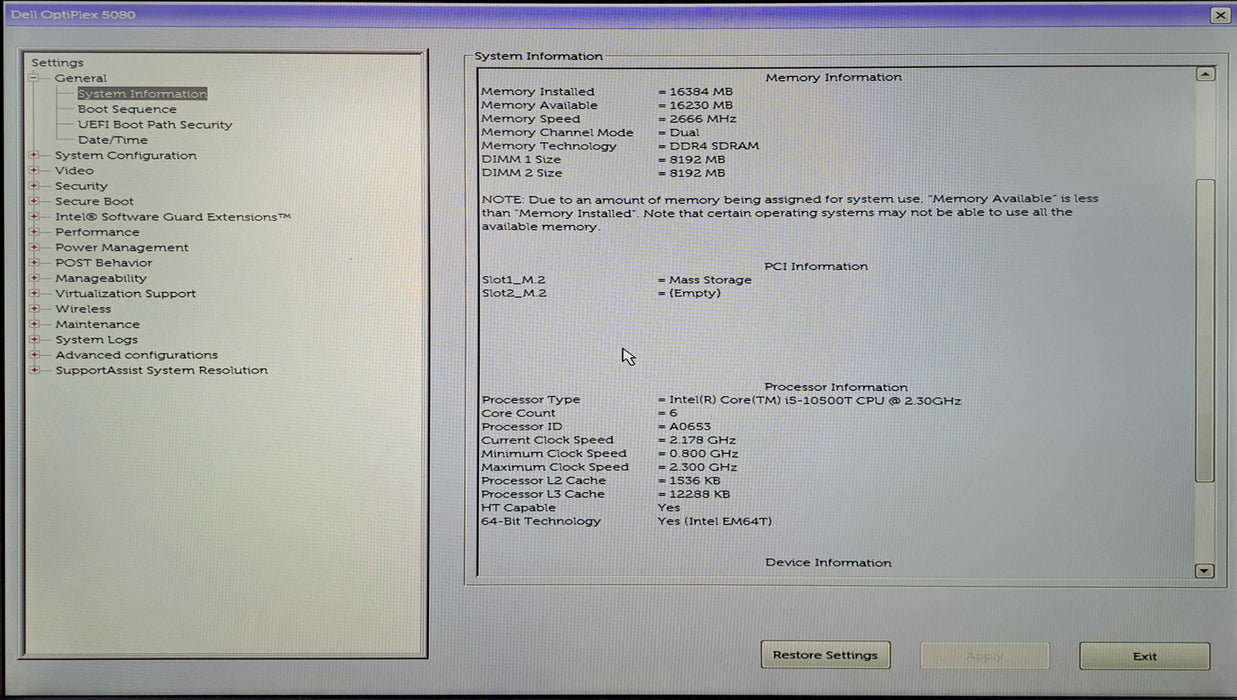Expand the Security node

point(34,186)
